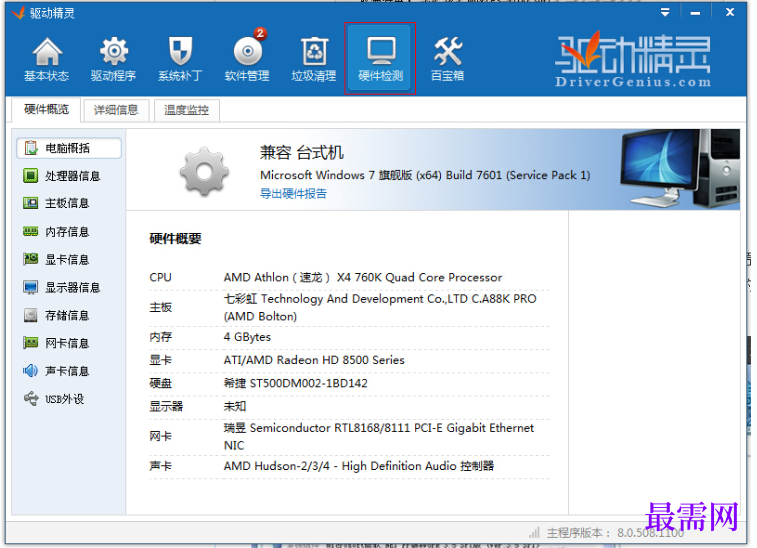The height and width of the screenshot is (548, 757).
Task: Select the 硬件概览 tab
Action: click(x=46, y=109)
